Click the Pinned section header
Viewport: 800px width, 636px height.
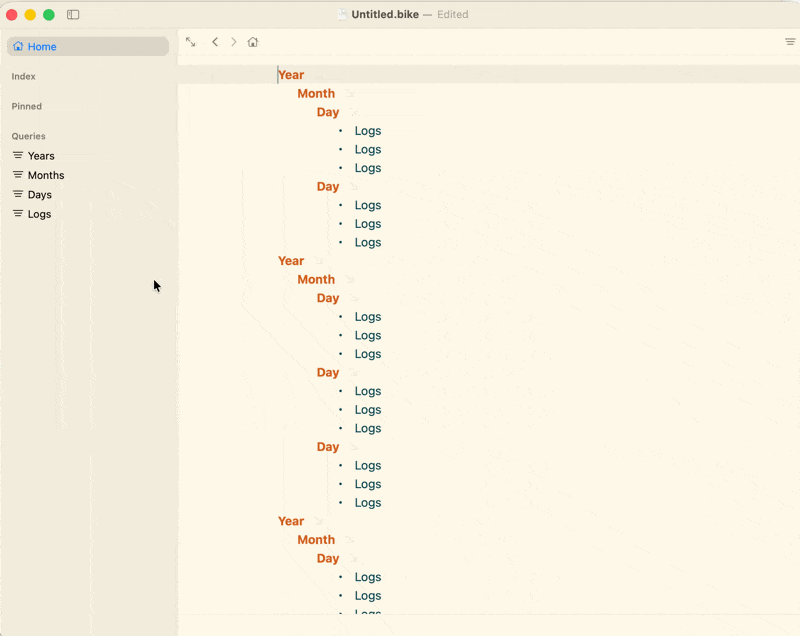27,106
